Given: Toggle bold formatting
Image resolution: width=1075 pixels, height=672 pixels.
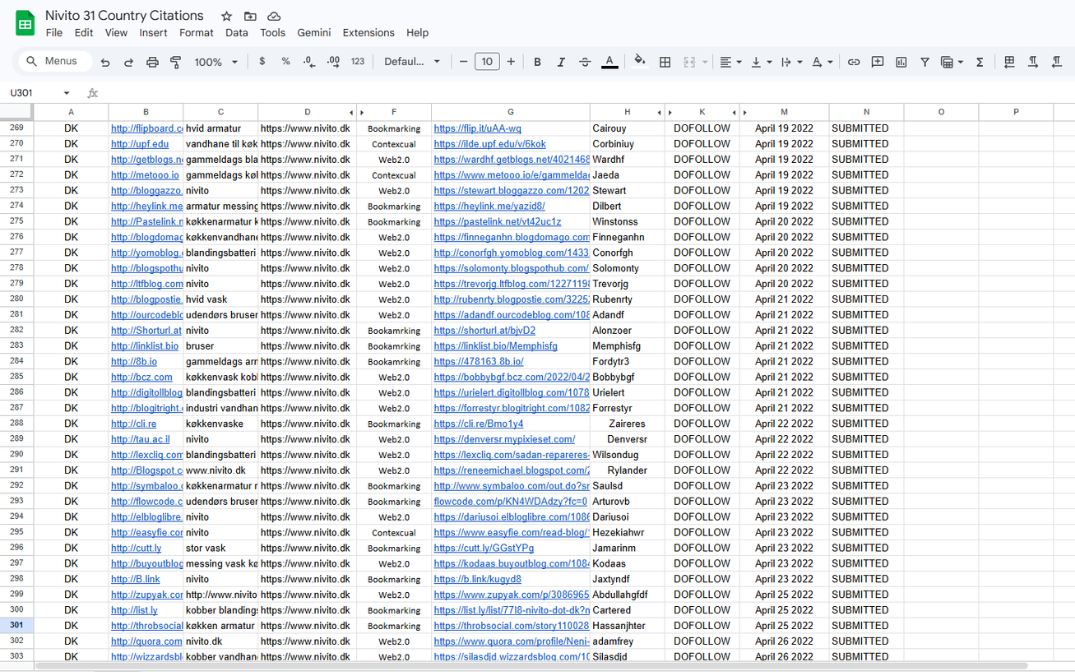Looking at the screenshot, I should (537, 62).
